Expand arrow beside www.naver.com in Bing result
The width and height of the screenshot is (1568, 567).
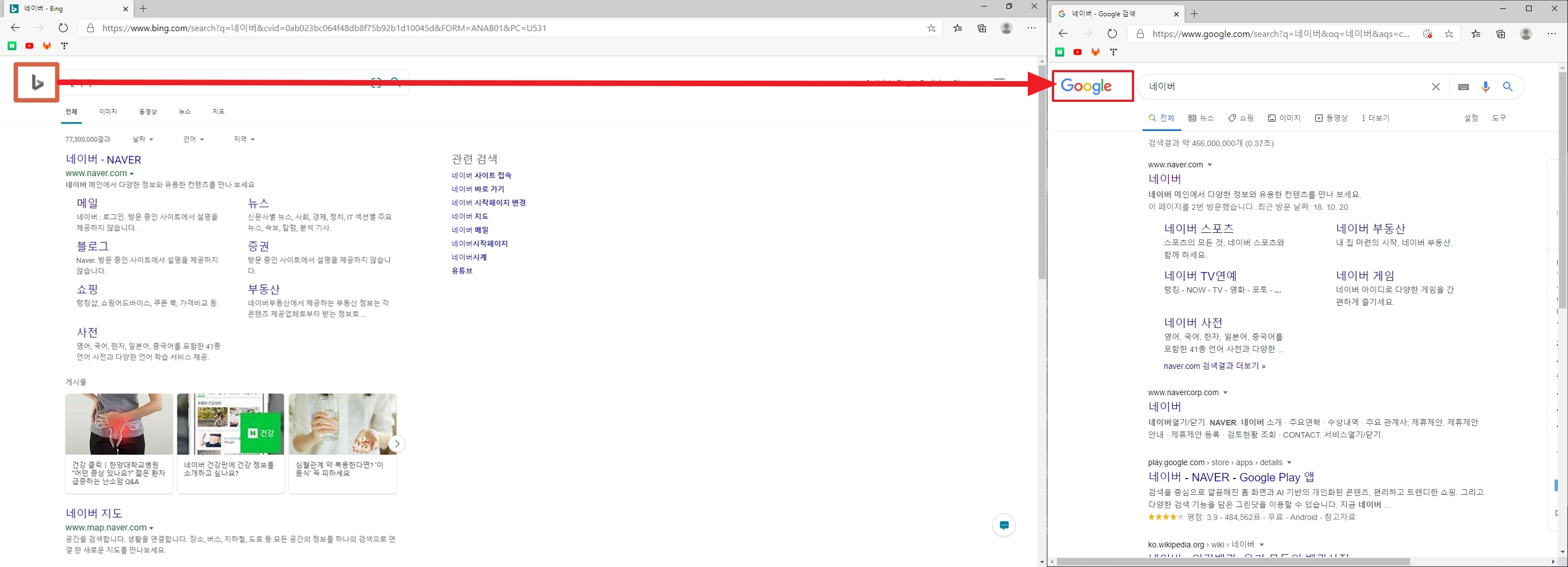click(x=132, y=174)
